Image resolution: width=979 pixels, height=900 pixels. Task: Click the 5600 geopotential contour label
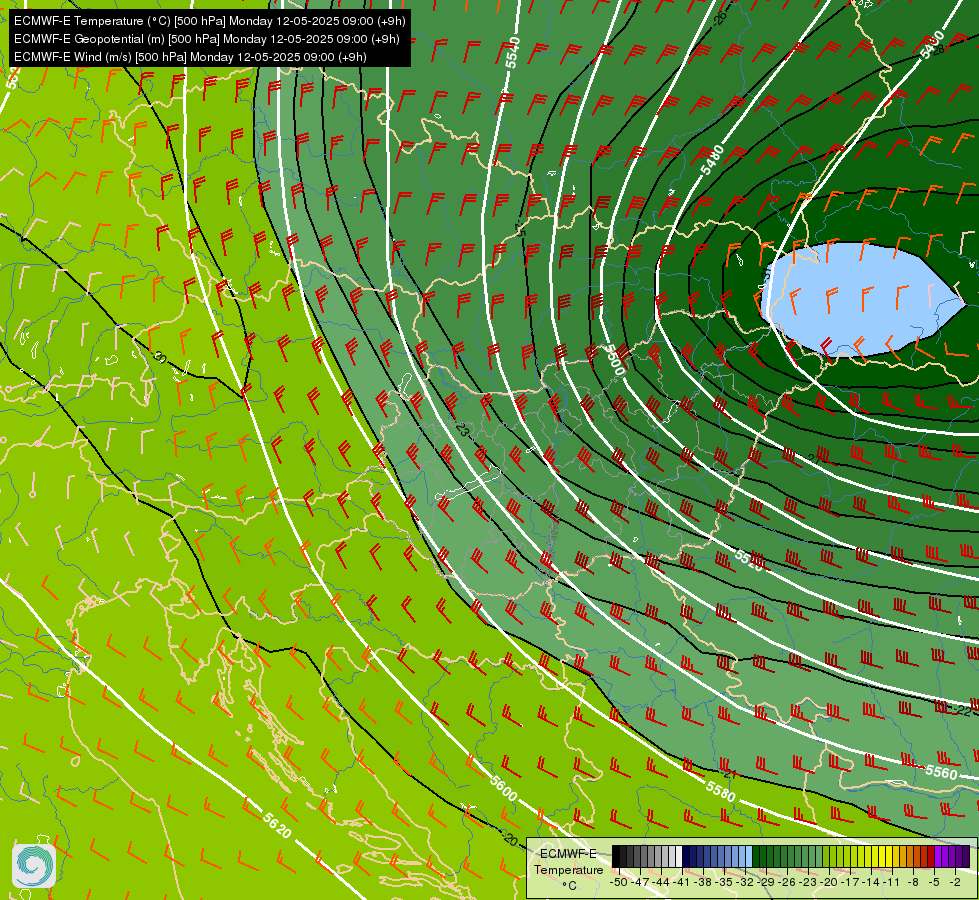point(503,788)
